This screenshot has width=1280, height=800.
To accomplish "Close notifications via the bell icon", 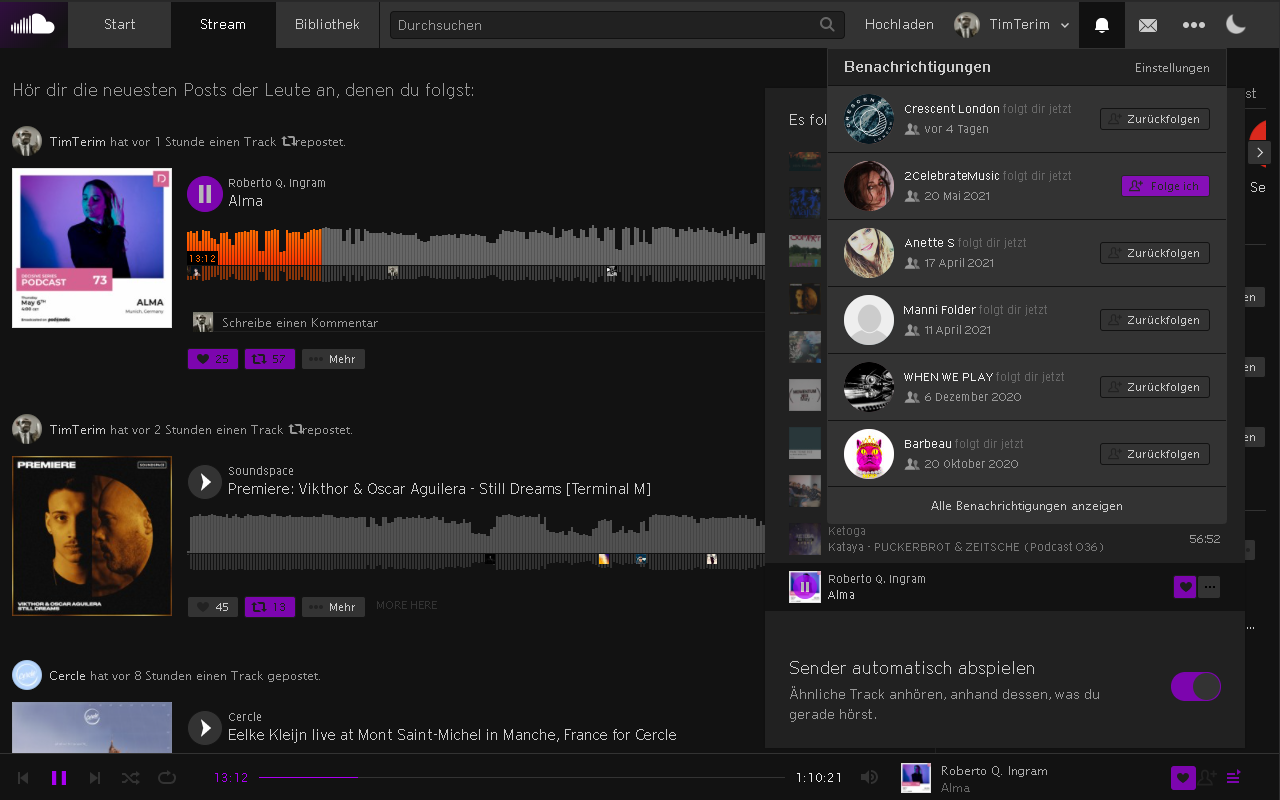I will coord(1102,24).
